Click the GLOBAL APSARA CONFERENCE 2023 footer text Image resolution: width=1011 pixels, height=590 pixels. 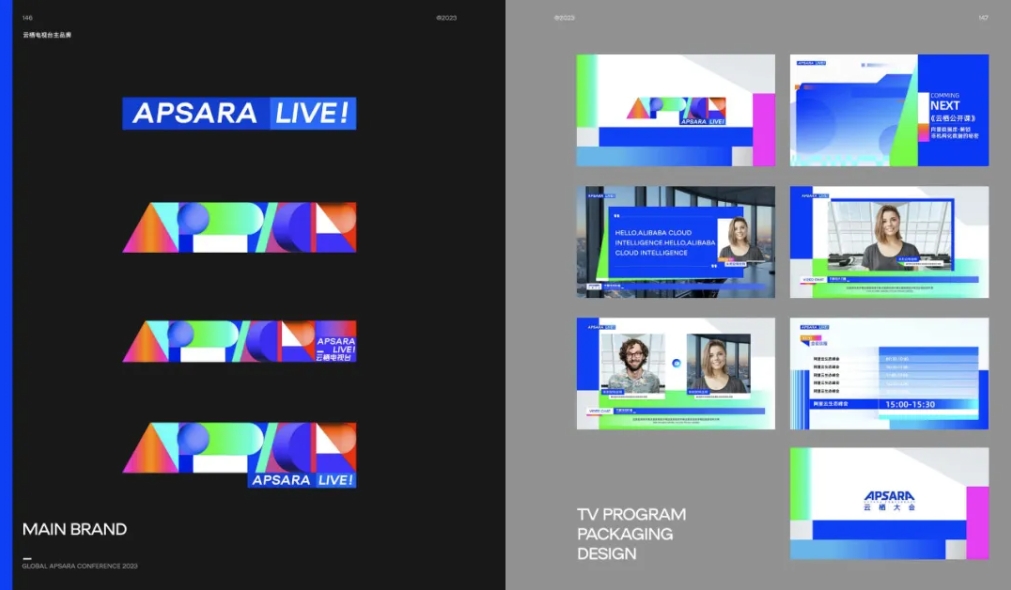[x=80, y=566]
